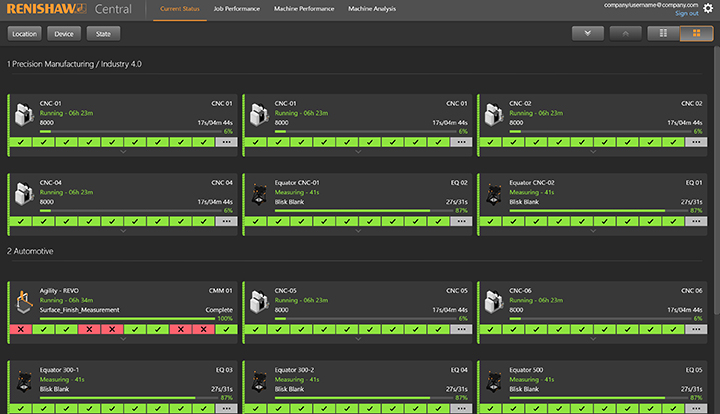This screenshot has width=720, height=414.
Task: Open settings via the gear icon
Action: 708,8
